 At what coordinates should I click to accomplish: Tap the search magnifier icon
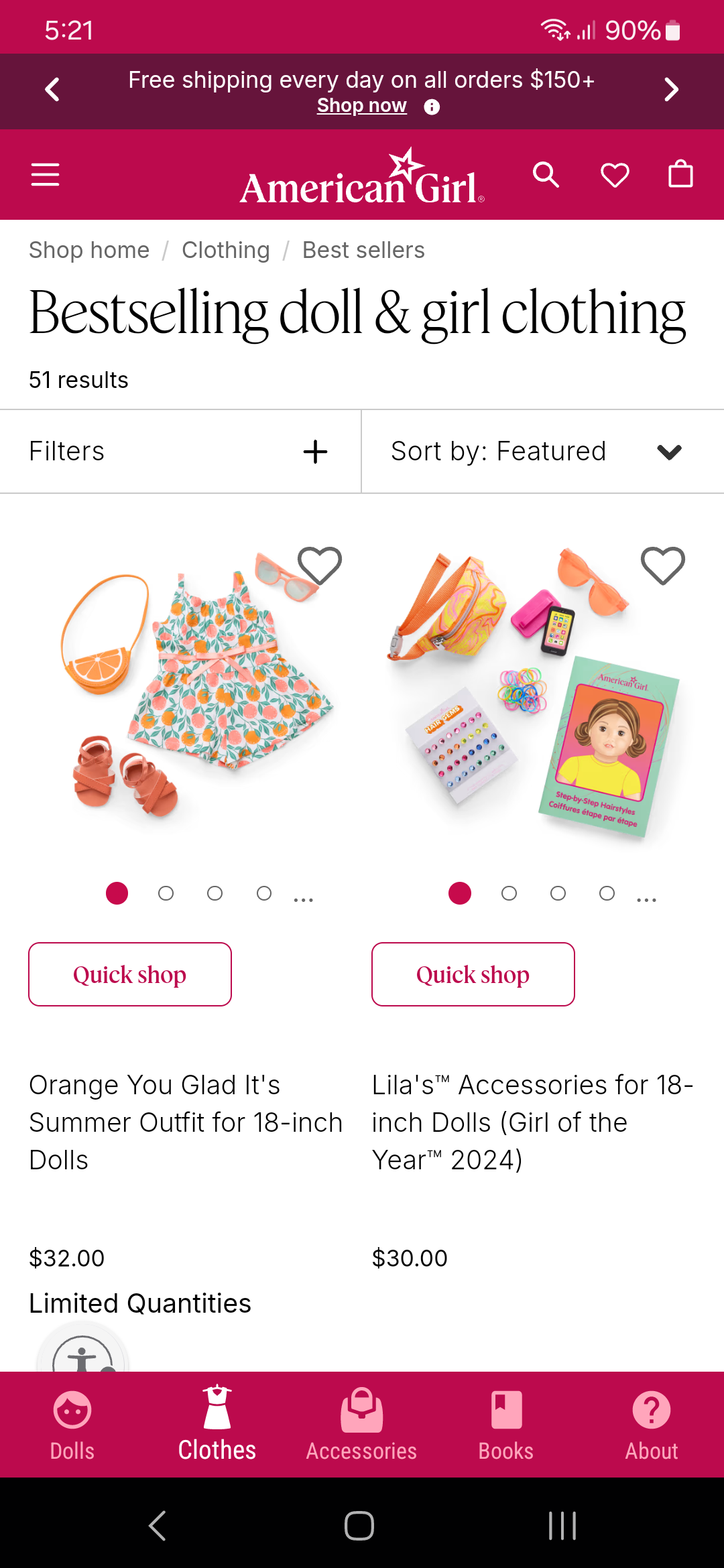[x=546, y=175]
